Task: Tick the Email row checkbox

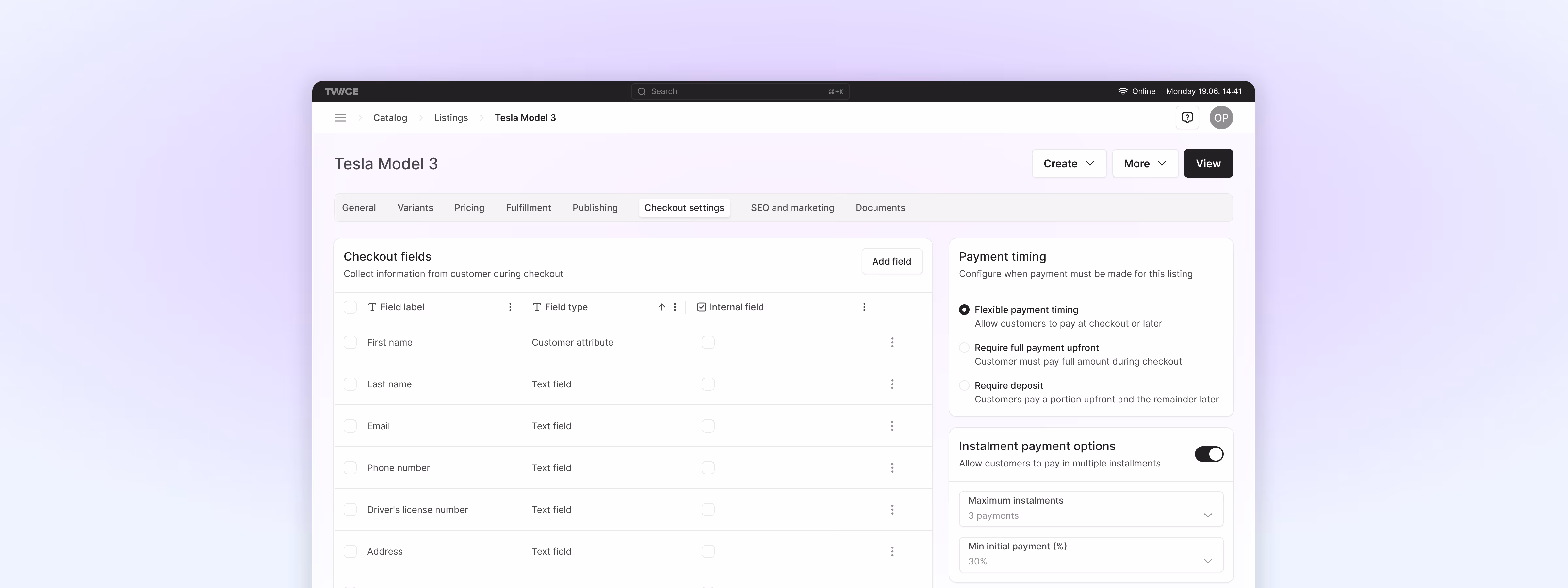Action: point(350,426)
